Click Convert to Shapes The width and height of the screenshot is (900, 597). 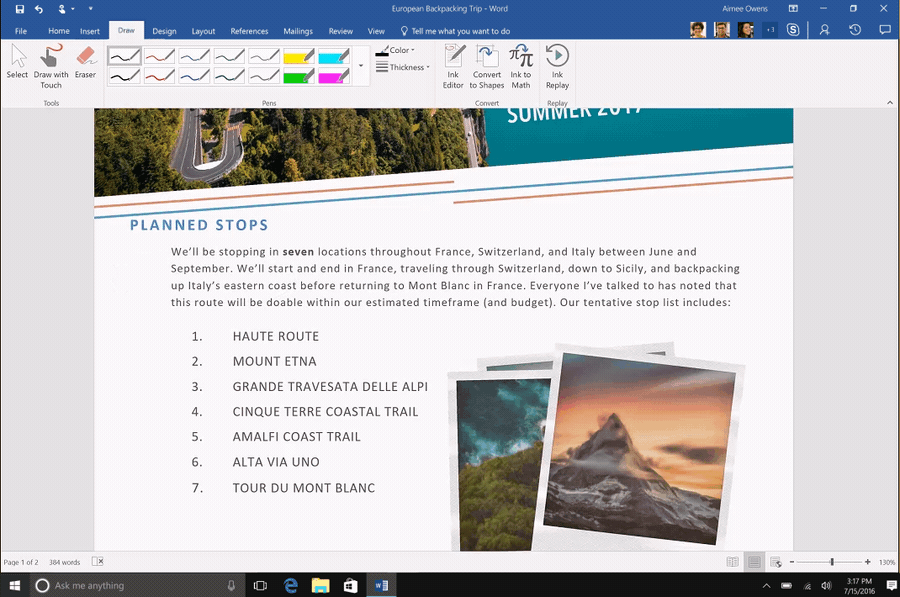[x=487, y=66]
